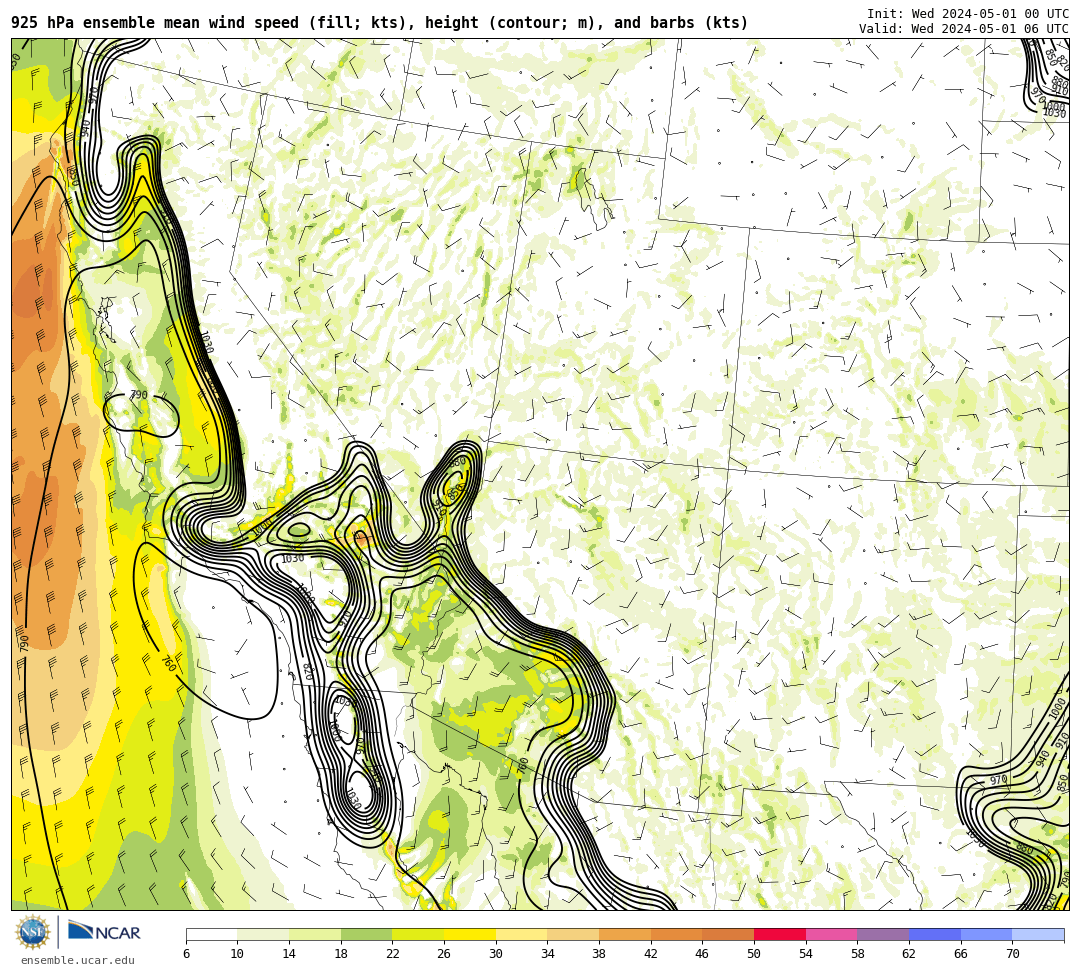Image resolution: width=1080 pixels, height=973 pixels.
Task: Pick the green 18-22 kts colorbar swatch
Action: (x=366, y=934)
